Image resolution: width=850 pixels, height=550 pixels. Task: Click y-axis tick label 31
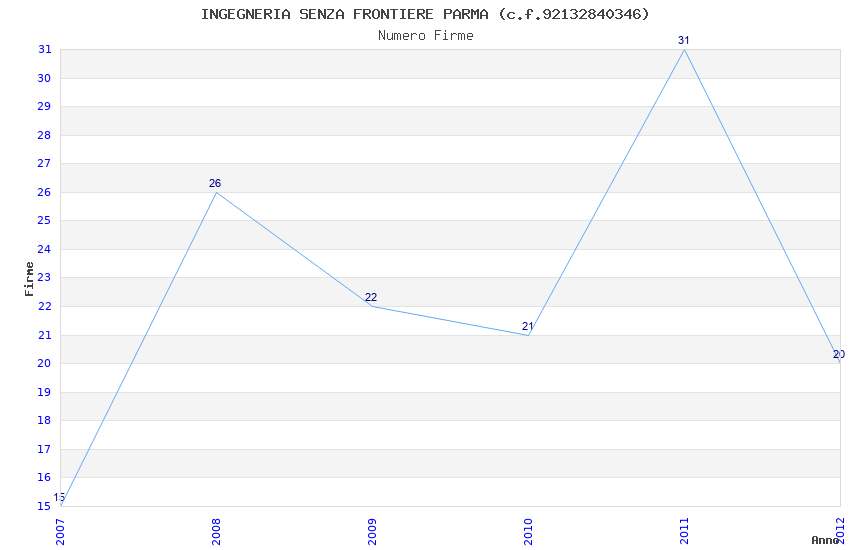coord(44,49)
